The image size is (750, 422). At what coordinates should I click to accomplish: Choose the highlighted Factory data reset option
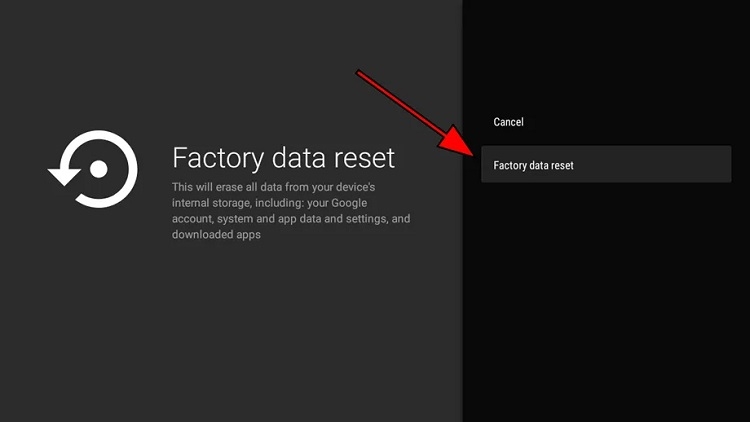605,165
